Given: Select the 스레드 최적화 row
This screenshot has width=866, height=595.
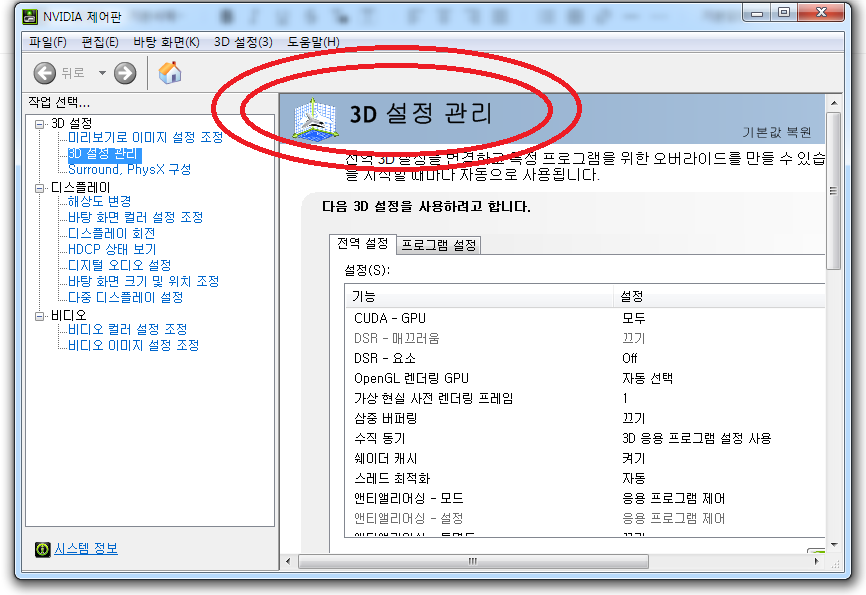Looking at the screenshot, I should click(x=585, y=478).
